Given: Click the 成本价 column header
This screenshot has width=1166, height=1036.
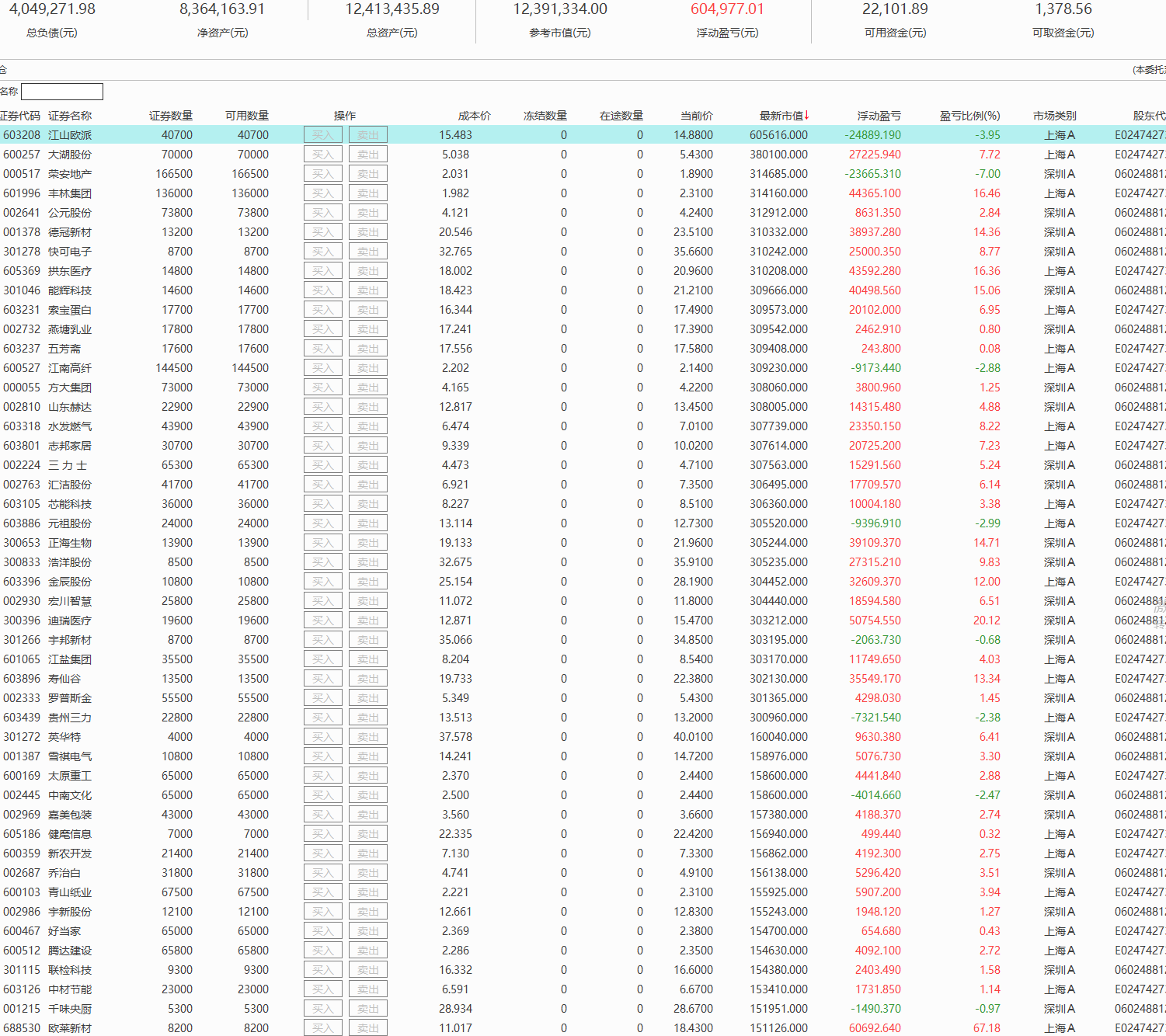Looking at the screenshot, I should click(x=474, y=116).
